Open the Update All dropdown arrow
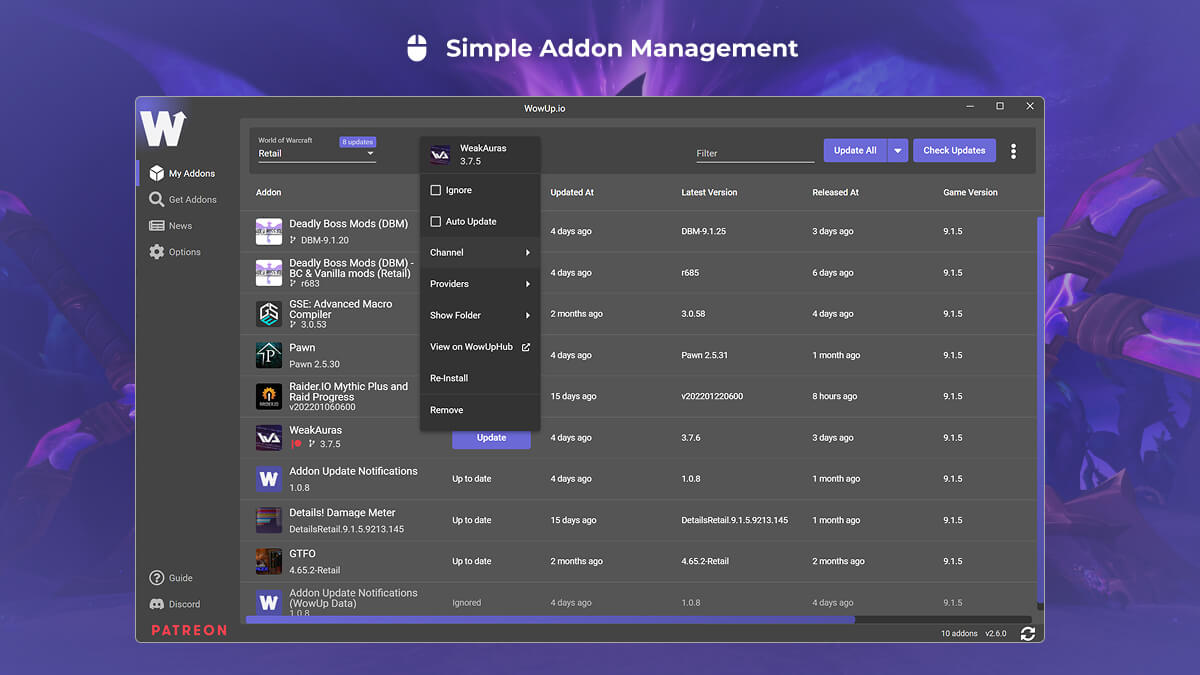 [897, 151]
